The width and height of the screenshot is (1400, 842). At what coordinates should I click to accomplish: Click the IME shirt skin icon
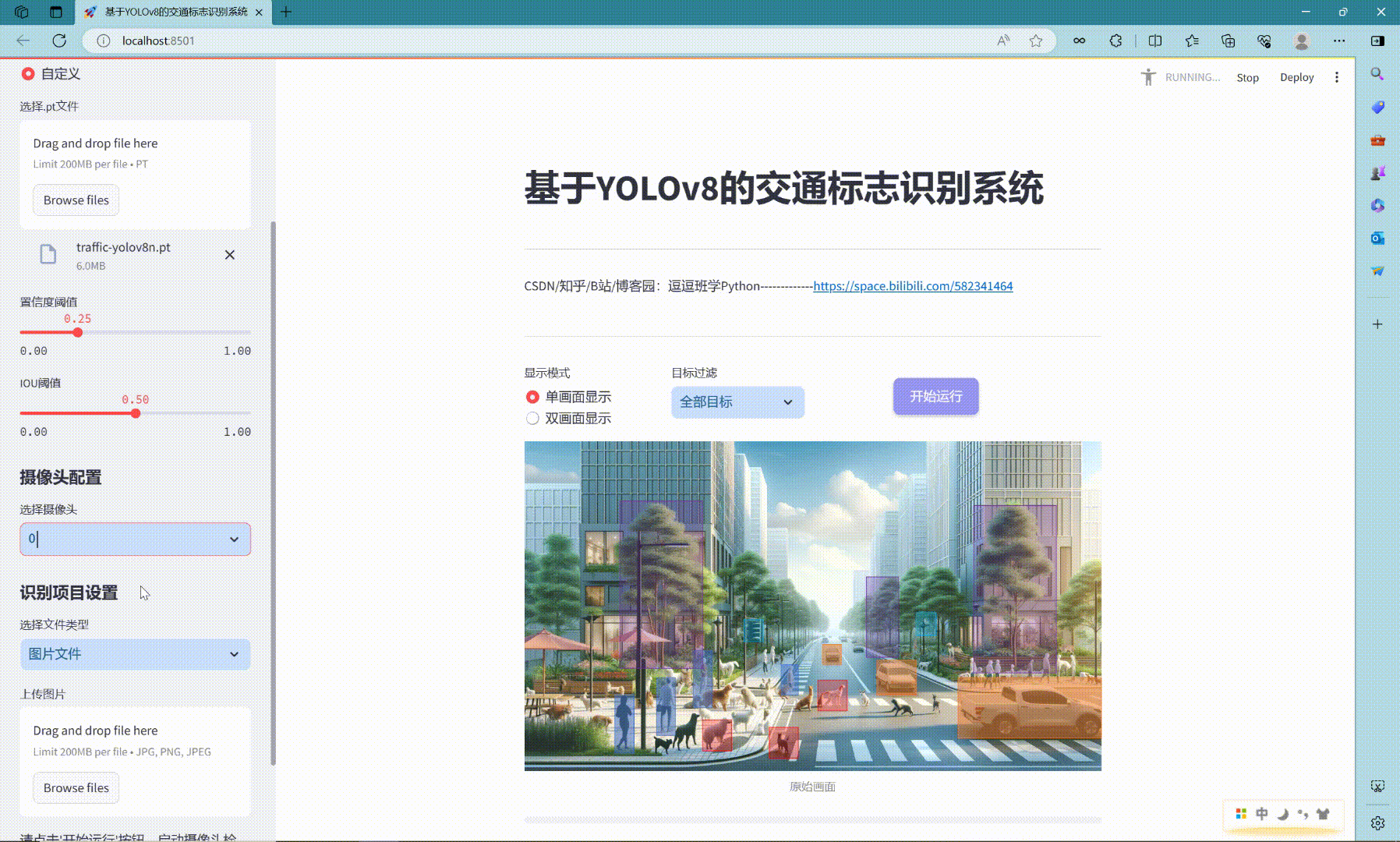point(1323,814)
